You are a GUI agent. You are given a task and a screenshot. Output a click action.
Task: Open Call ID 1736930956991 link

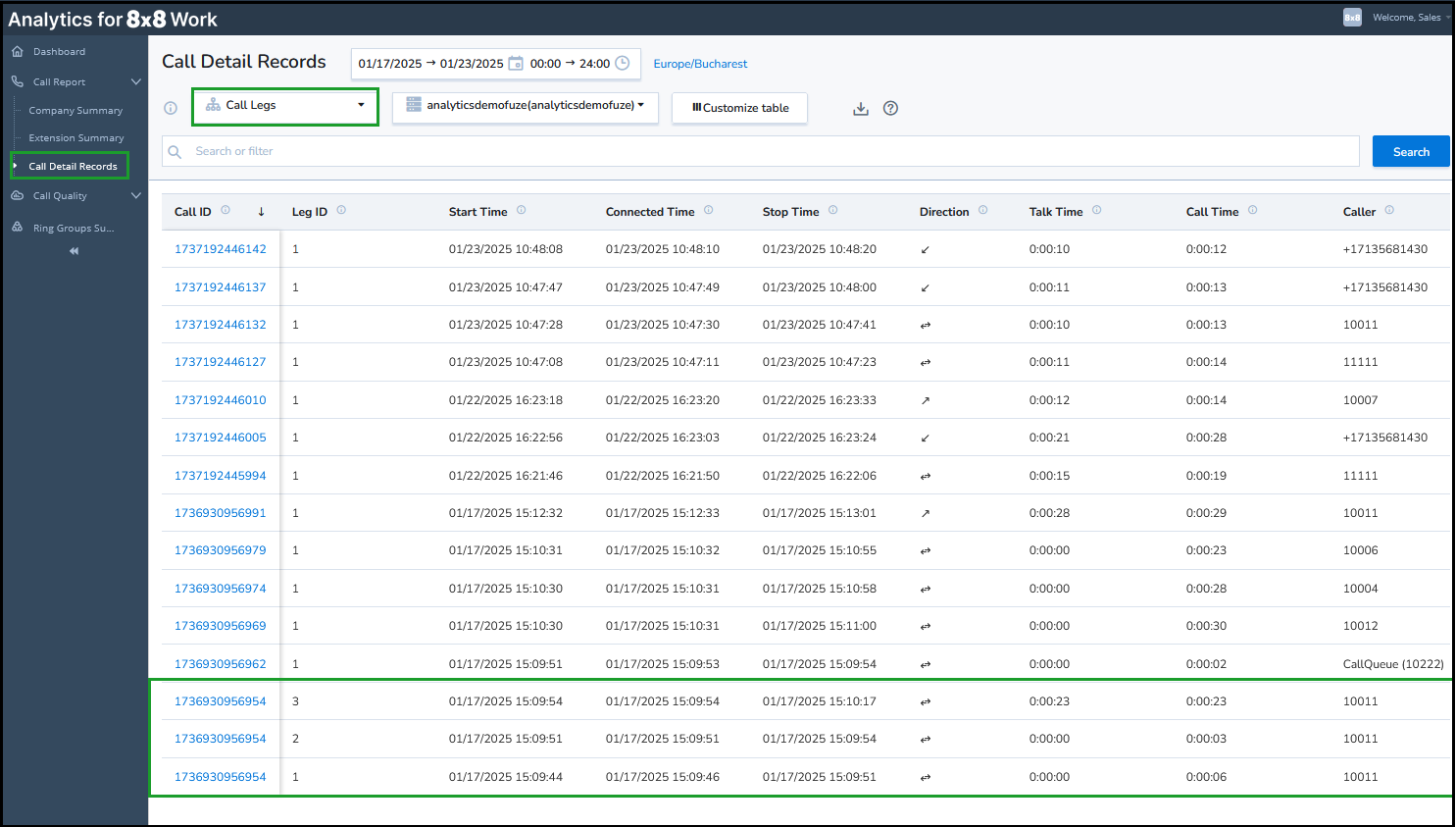tap(221, 513)
